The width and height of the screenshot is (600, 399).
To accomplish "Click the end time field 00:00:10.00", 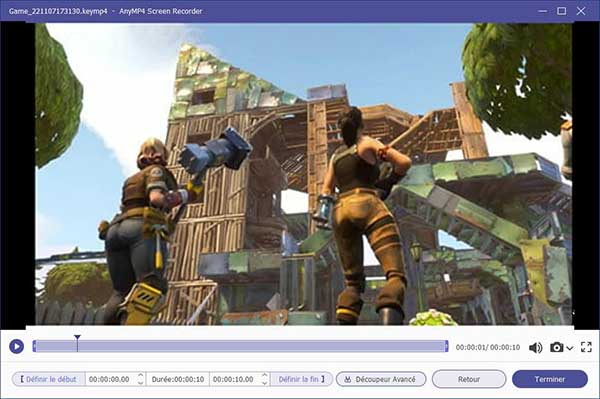I will 233,379.
